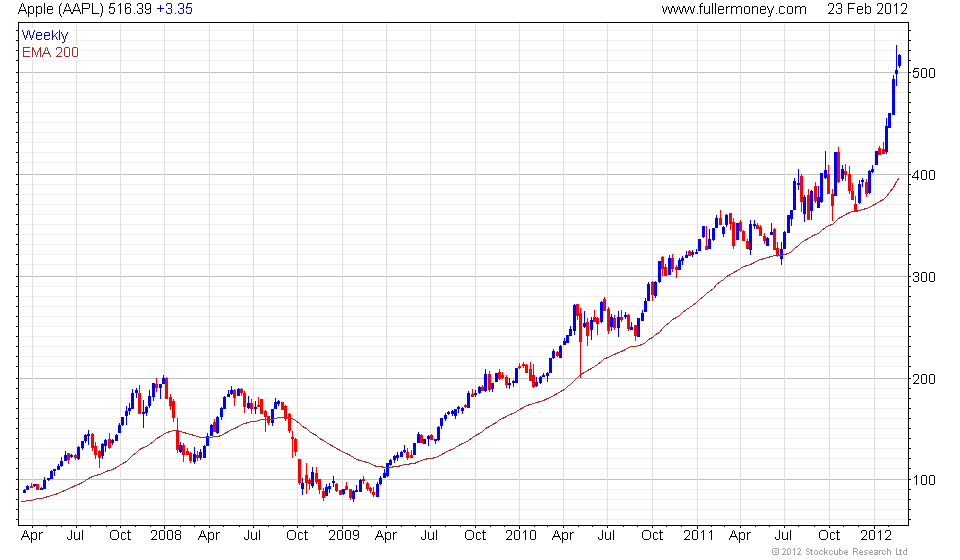Select the EMA 200 legend label
The image size is (960, 560).
(x=50, y=53)
